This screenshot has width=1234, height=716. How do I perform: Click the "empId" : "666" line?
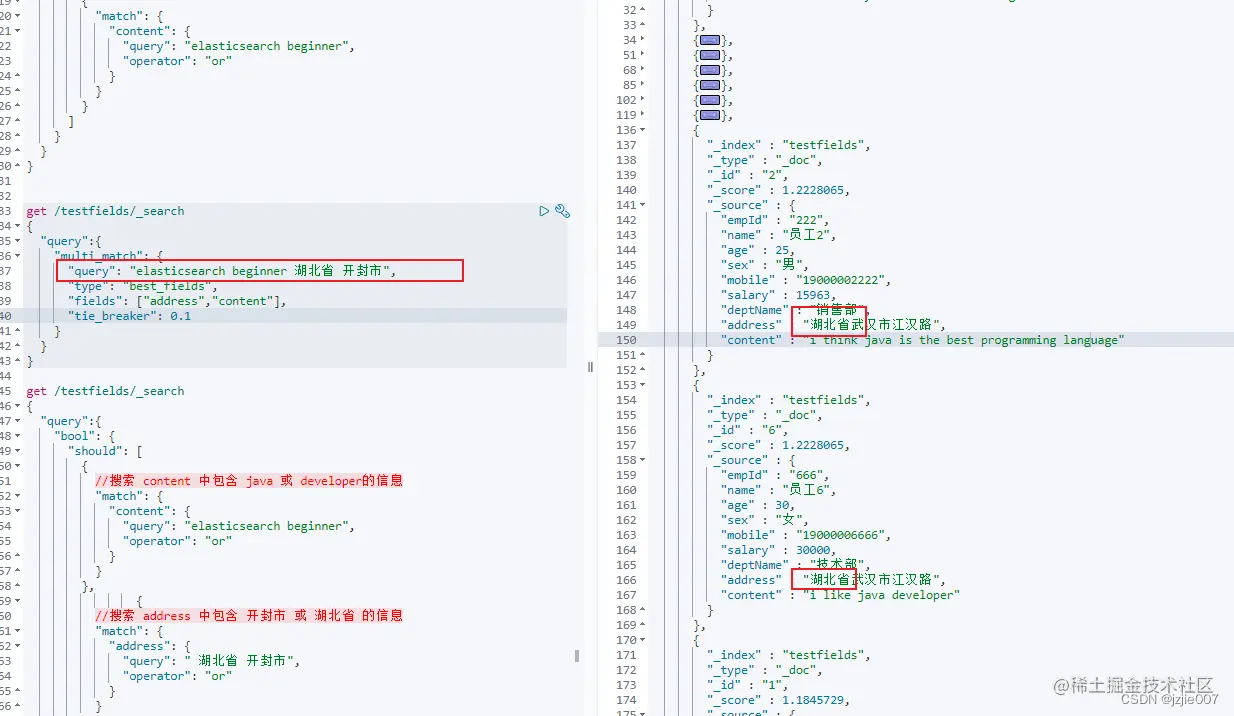[x=775, y=475]
